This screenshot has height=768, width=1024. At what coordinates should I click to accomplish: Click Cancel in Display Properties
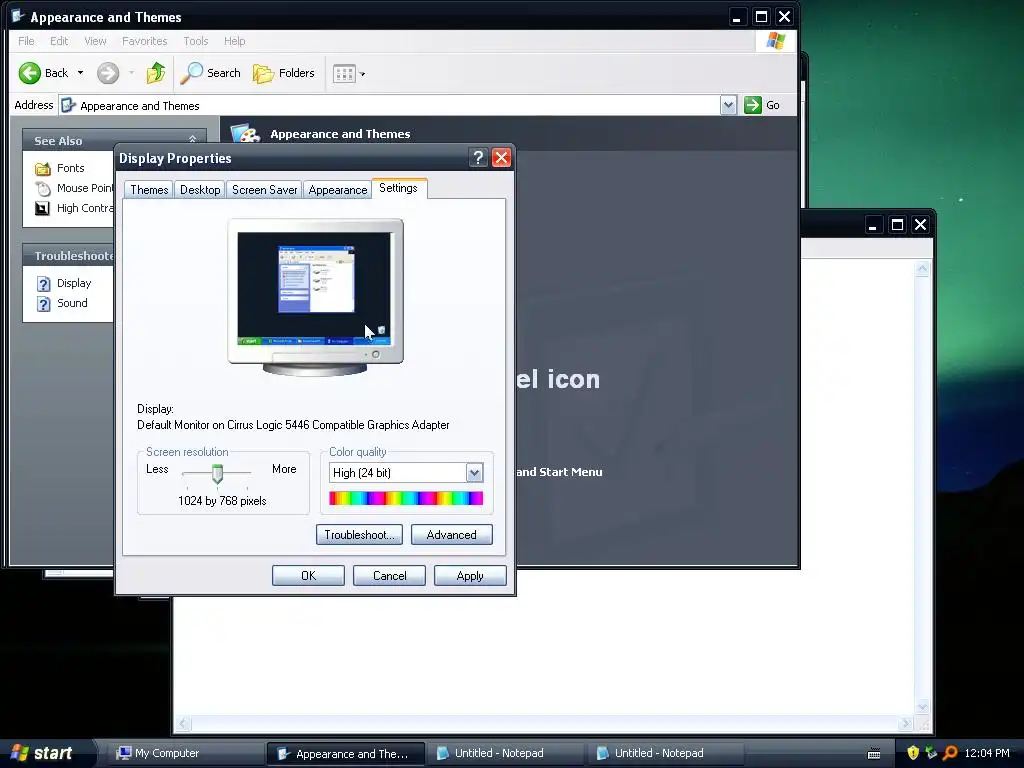(x=389, y=575)
